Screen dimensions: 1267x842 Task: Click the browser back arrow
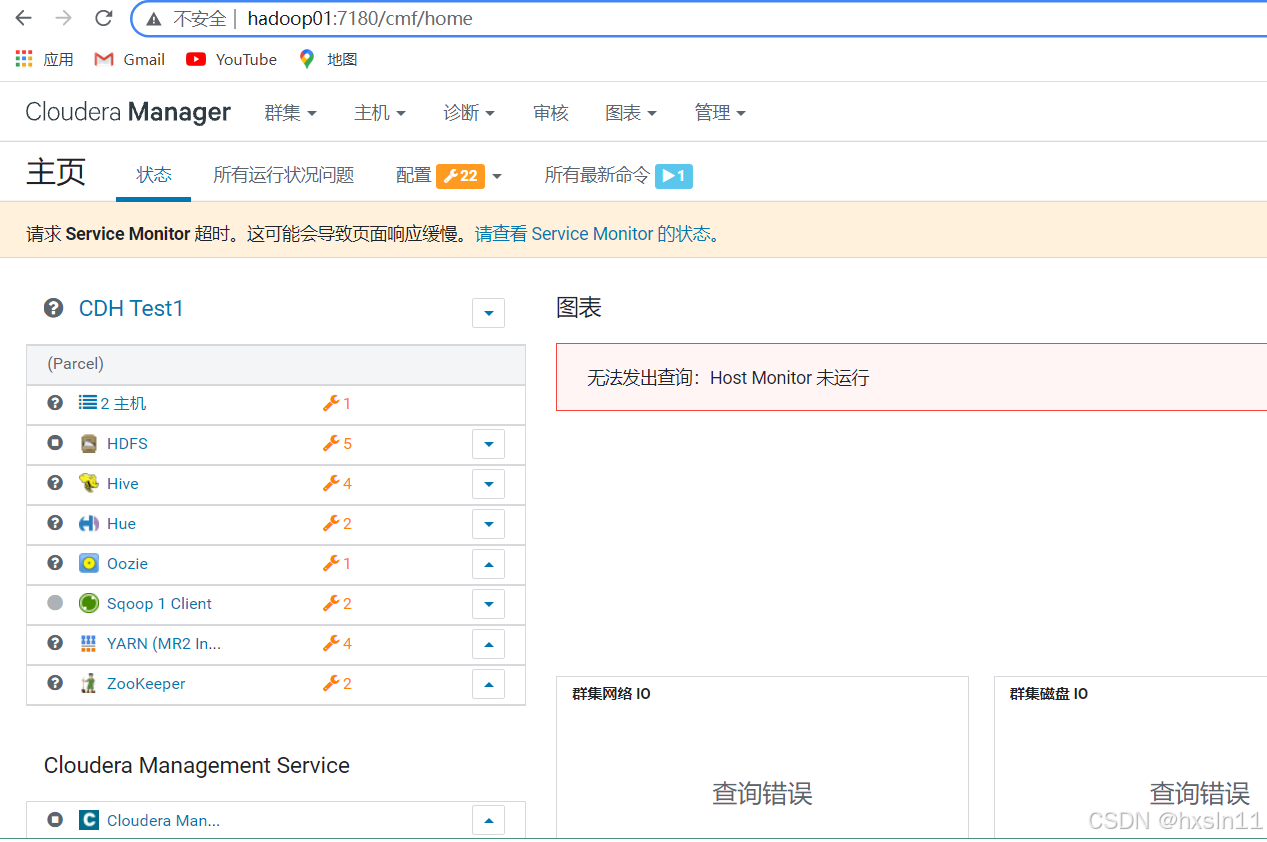click(x=23, y=18)
